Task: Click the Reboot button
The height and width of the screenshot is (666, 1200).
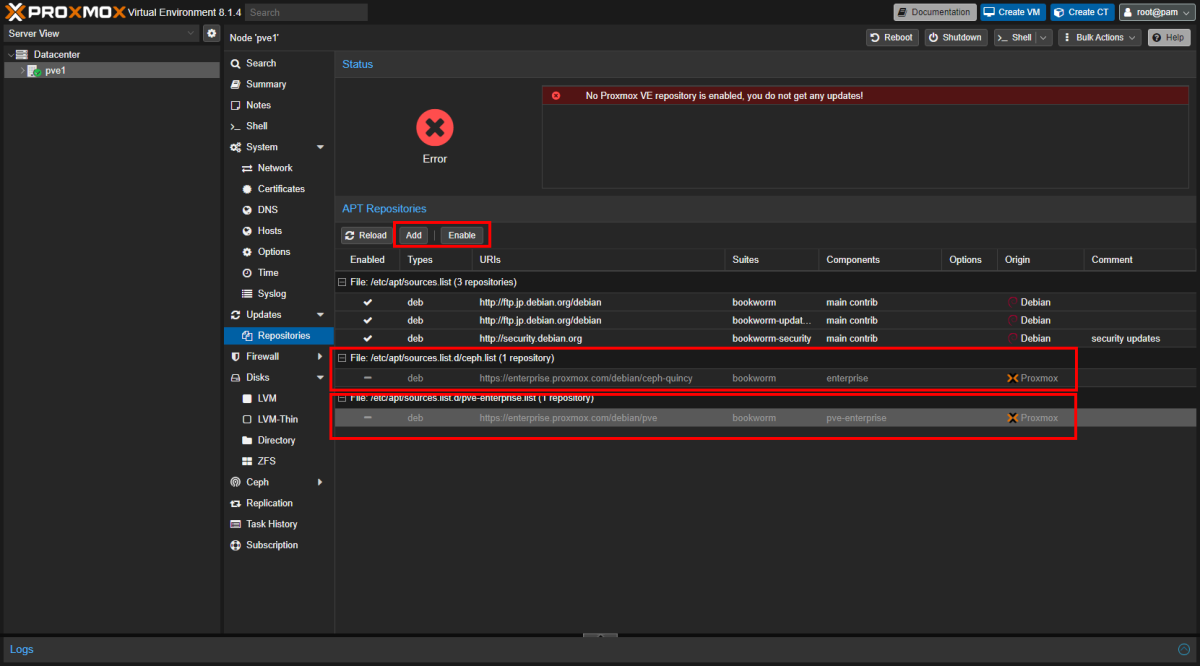Action: click(x=892, y=37)
